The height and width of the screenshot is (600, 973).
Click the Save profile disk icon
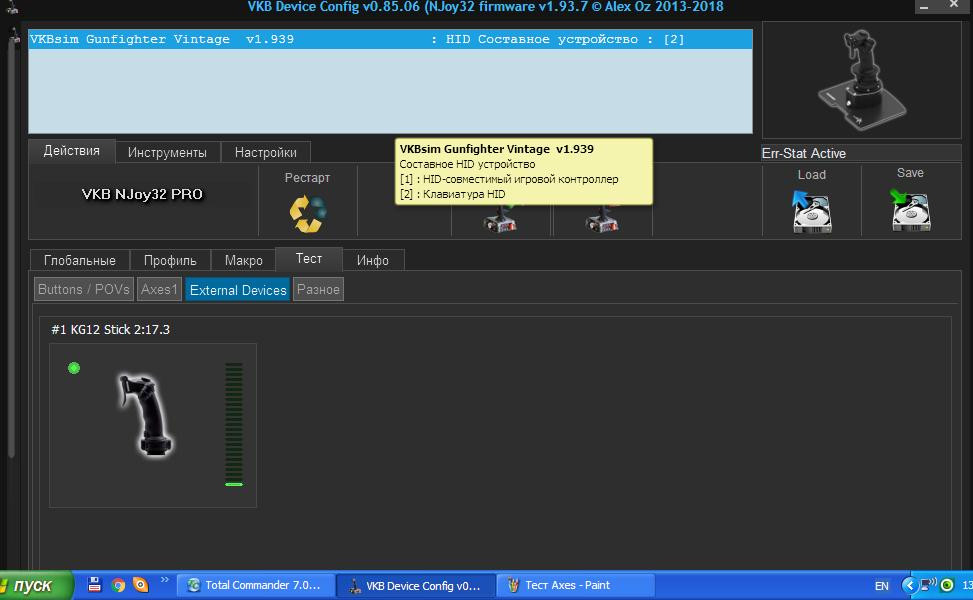[909, 211]
